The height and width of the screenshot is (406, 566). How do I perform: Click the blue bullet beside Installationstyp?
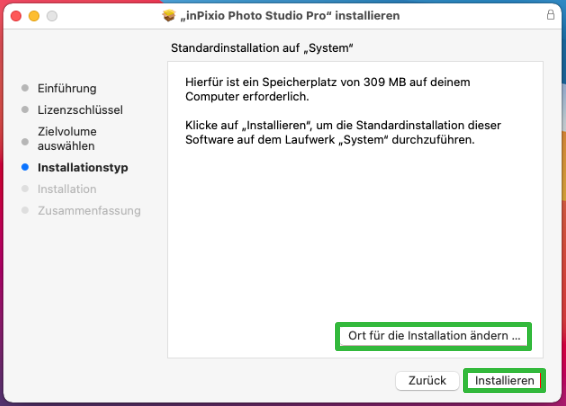25,167
